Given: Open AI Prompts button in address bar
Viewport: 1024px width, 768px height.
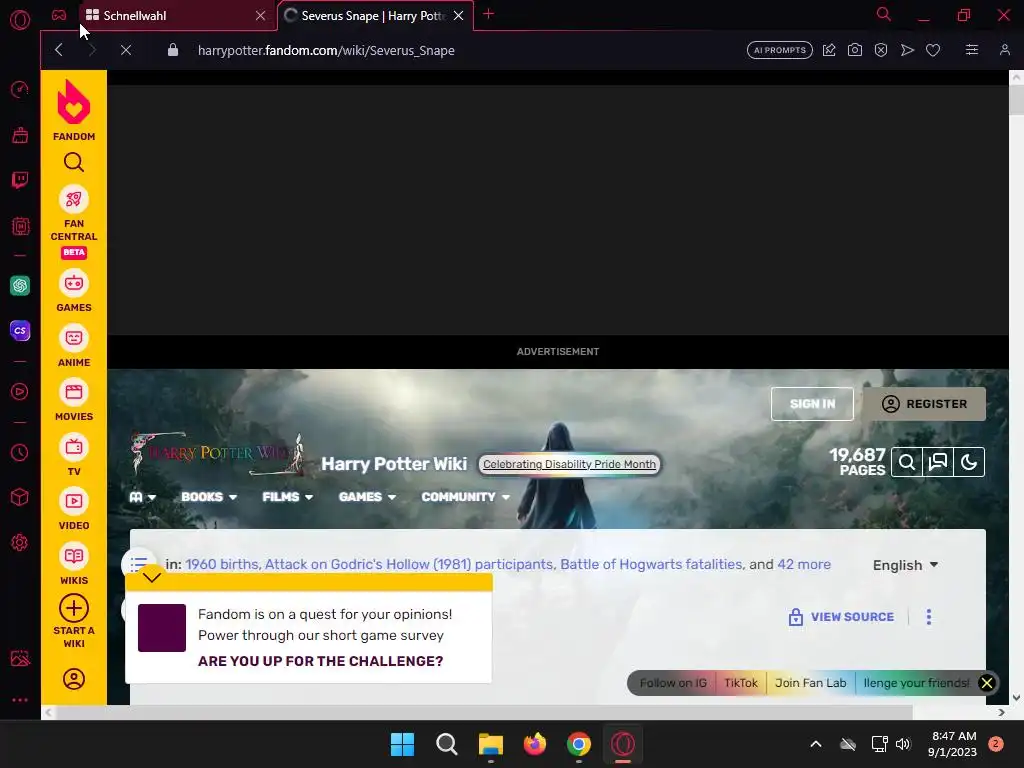Looking at the screenshot, I should pyautogui.click(x=780, y=50).
